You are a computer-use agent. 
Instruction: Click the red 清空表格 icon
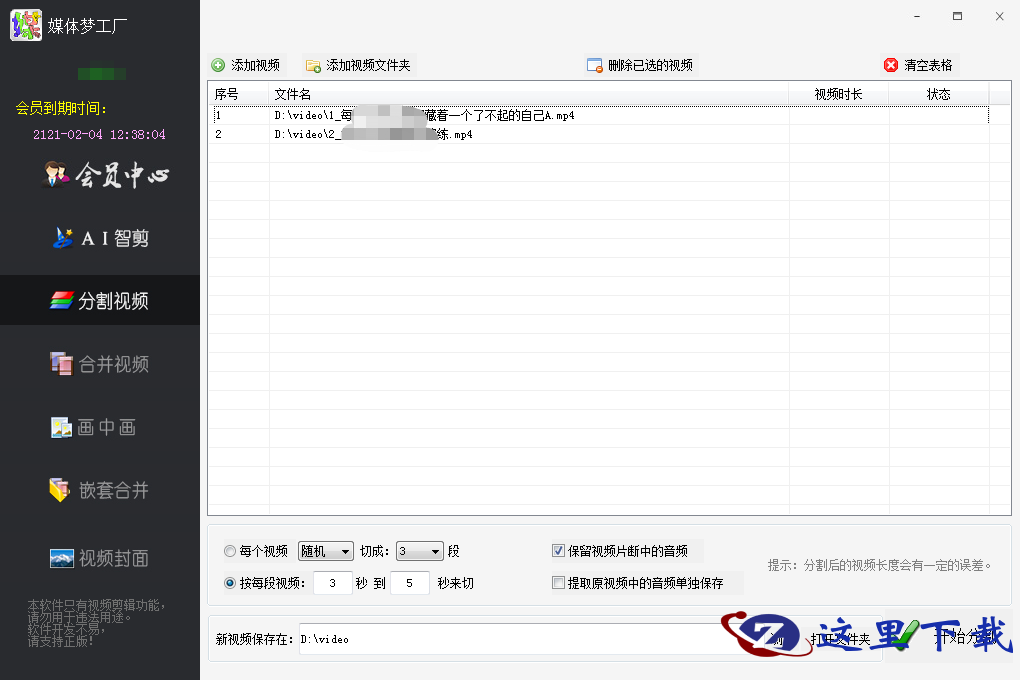(891, 65)
